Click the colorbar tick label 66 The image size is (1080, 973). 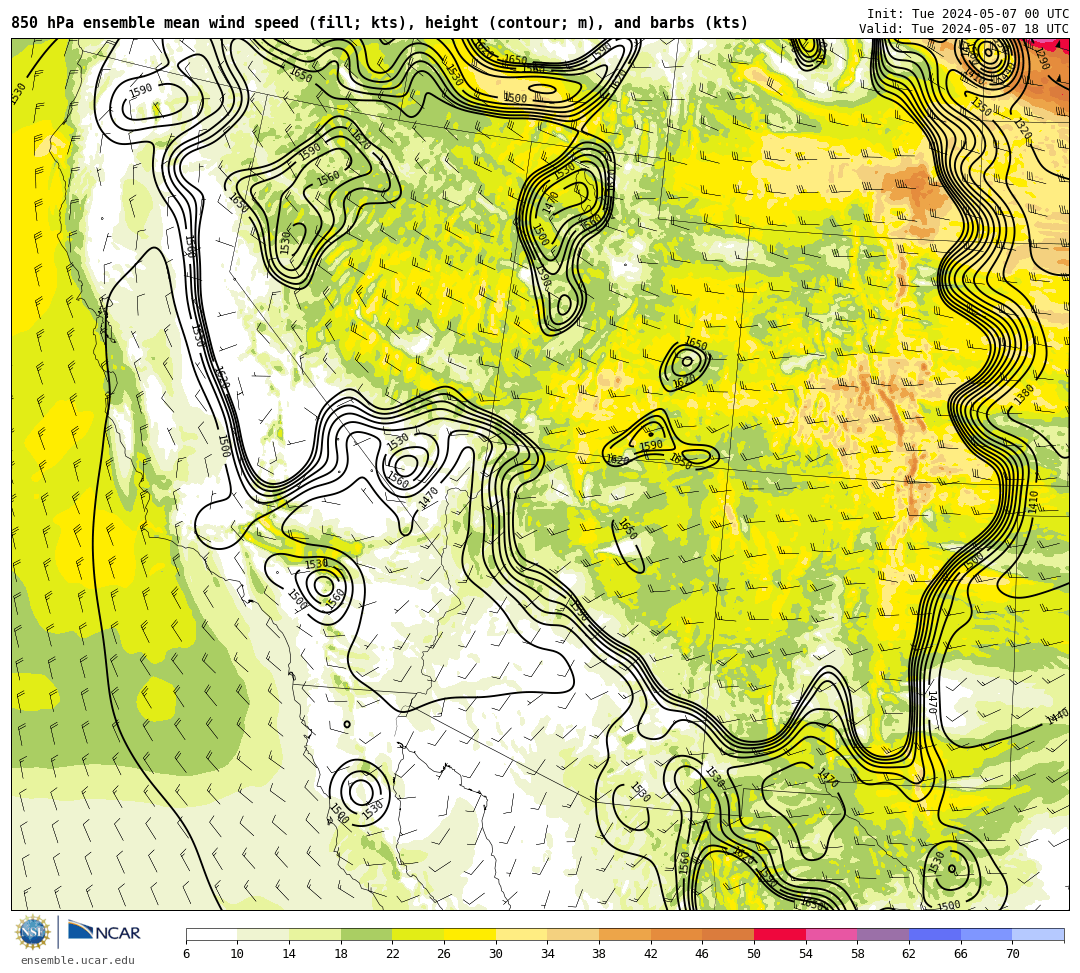961,954
